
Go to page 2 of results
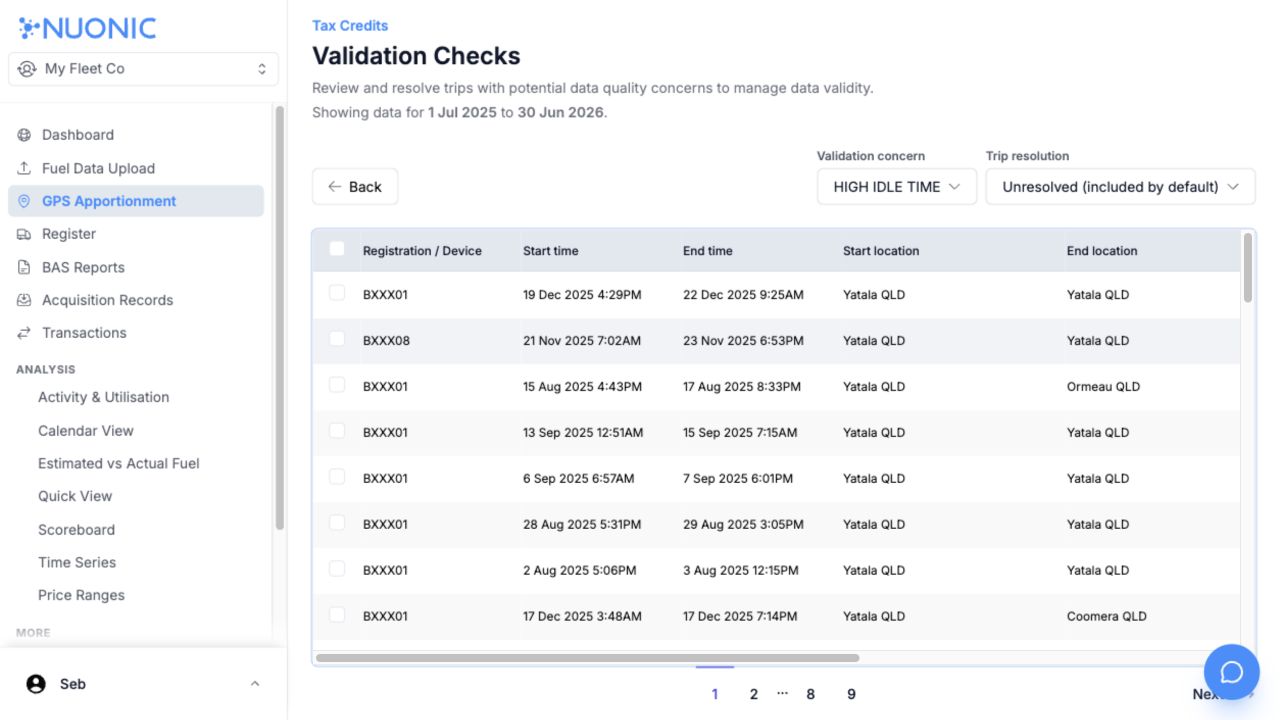tap(754, 694)
